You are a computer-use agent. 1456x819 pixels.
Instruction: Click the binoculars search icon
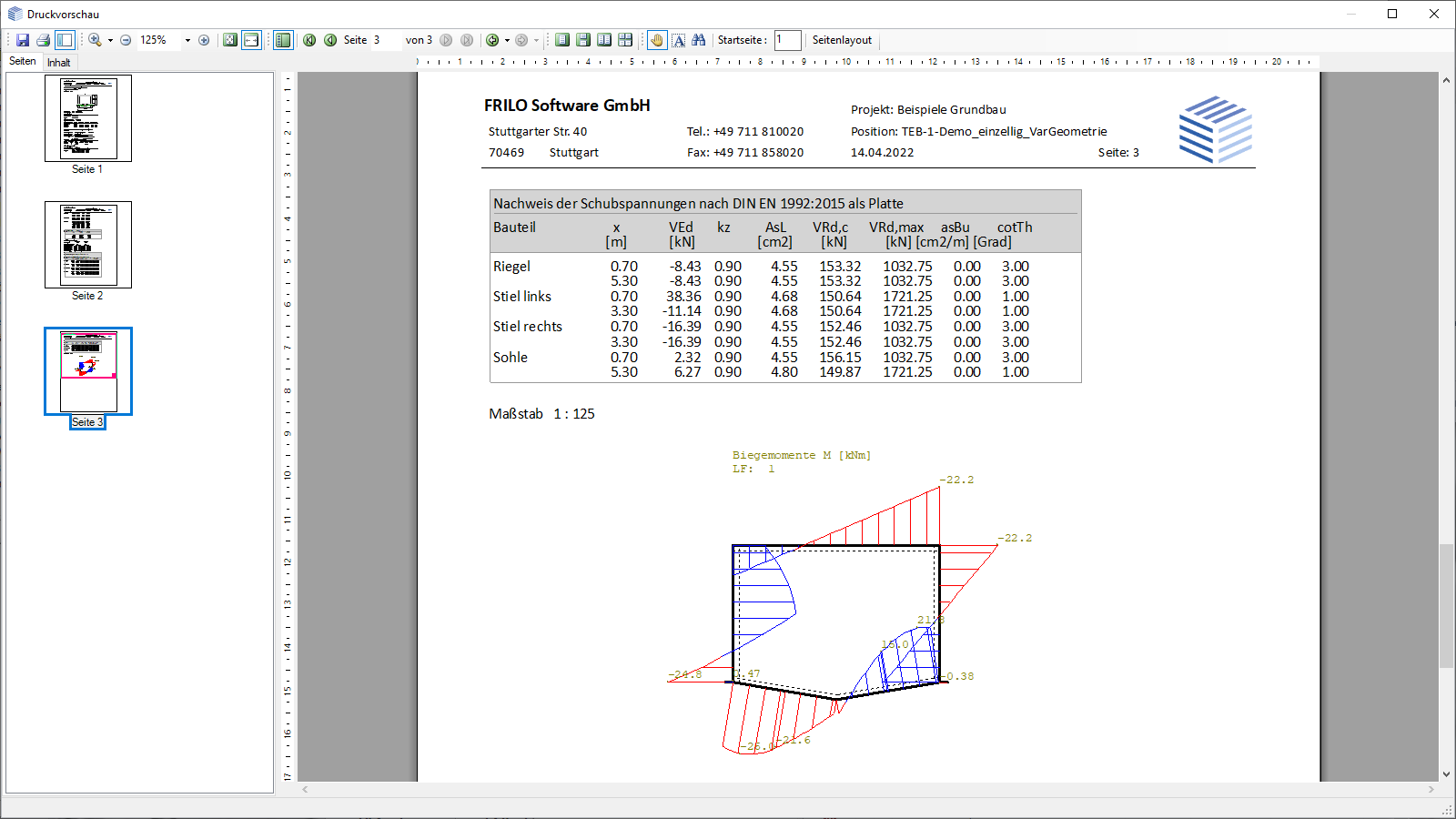pyautogui.click(x=699, y=40)
